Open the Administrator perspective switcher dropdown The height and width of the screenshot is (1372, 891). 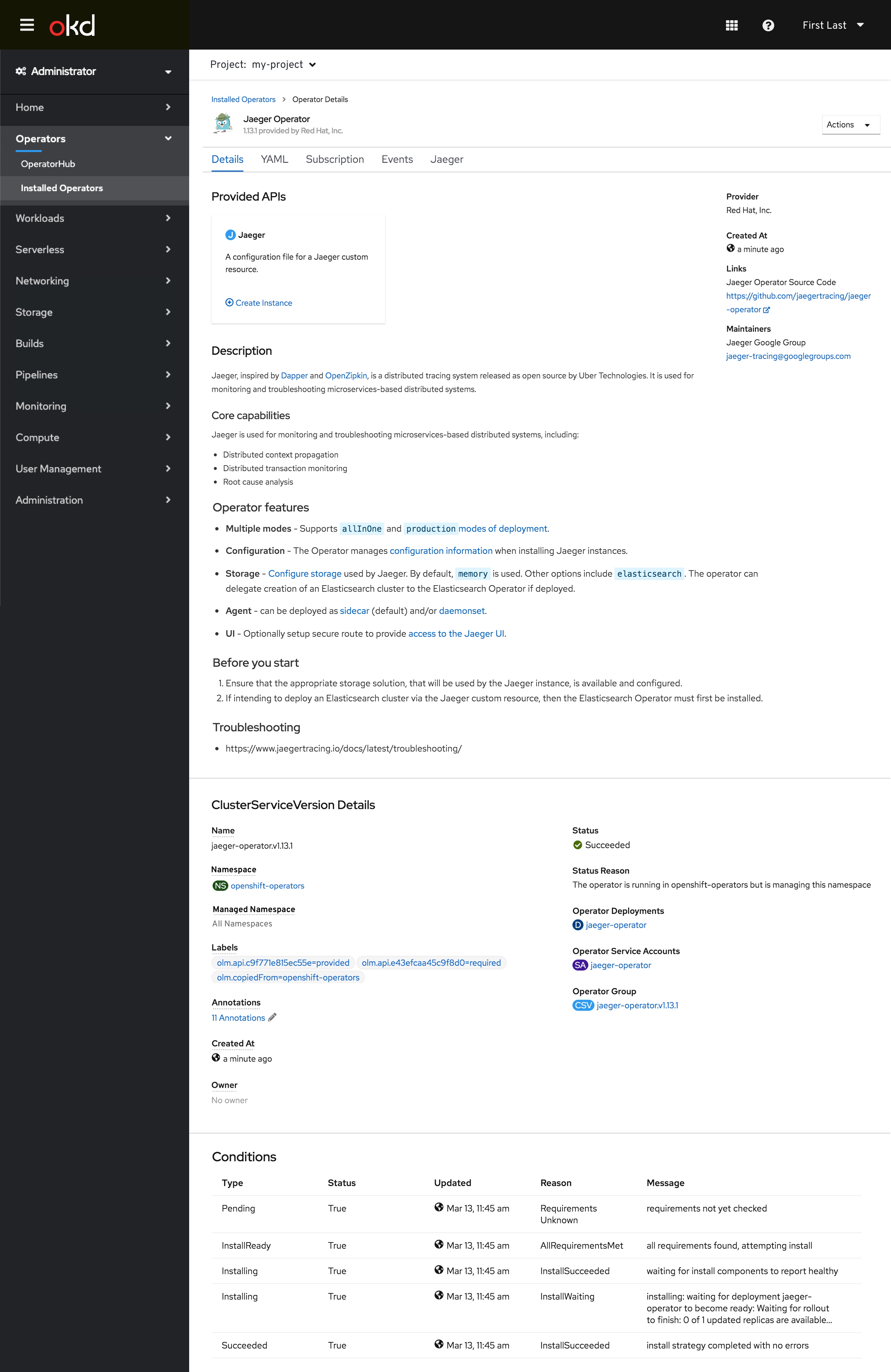(95, 71)
